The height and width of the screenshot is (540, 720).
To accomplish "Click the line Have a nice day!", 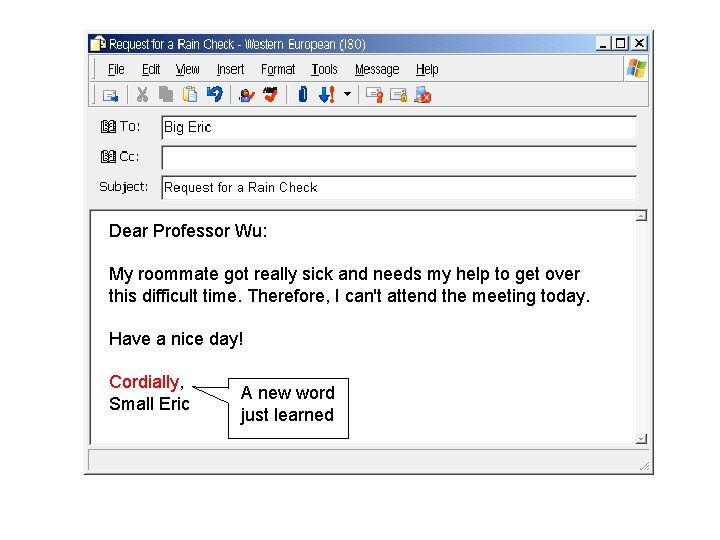I will (x=176, y=339).
